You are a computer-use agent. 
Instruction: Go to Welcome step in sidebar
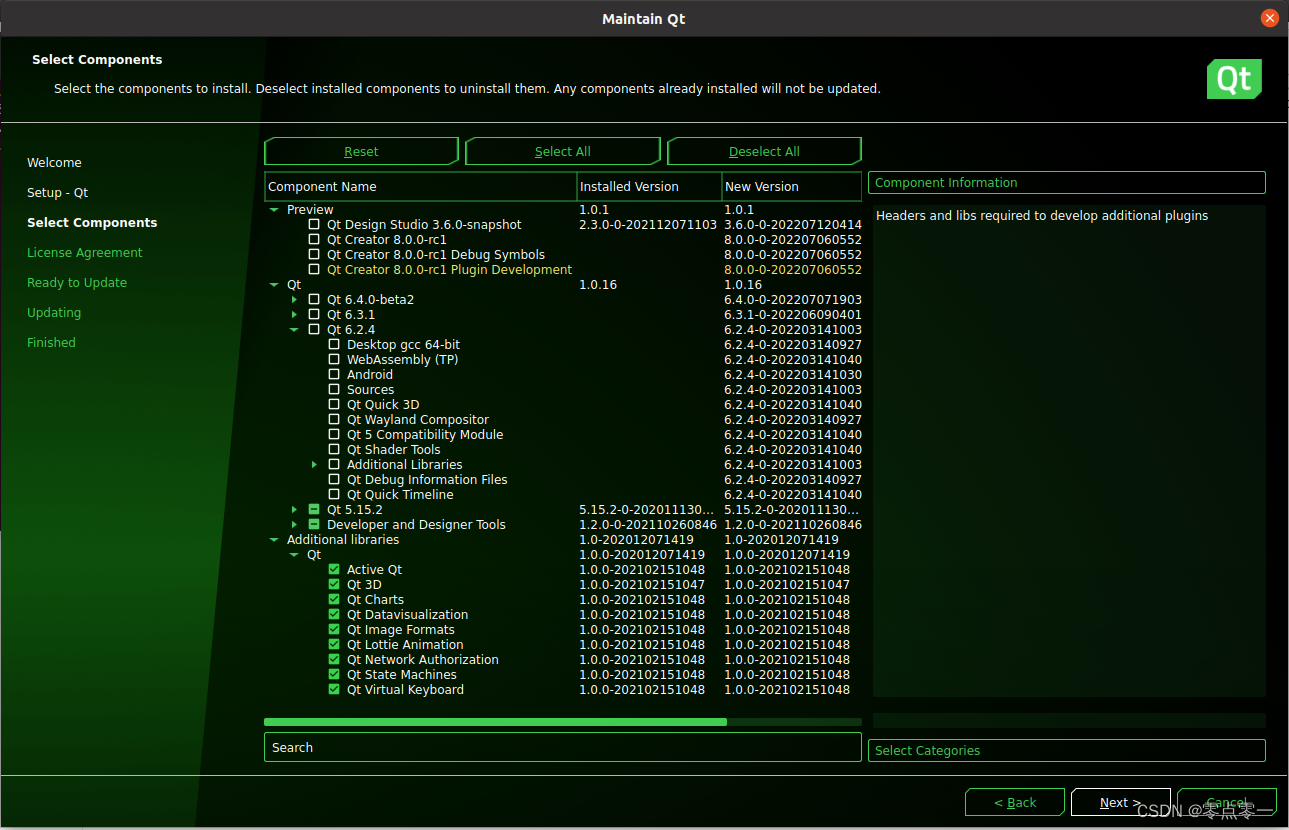click(x=54, y=163)
